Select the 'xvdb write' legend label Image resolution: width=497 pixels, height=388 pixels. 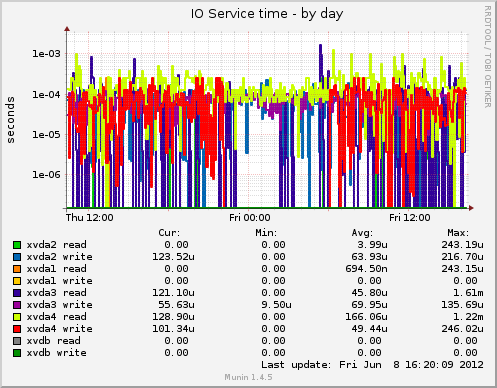tap(57, 353)
